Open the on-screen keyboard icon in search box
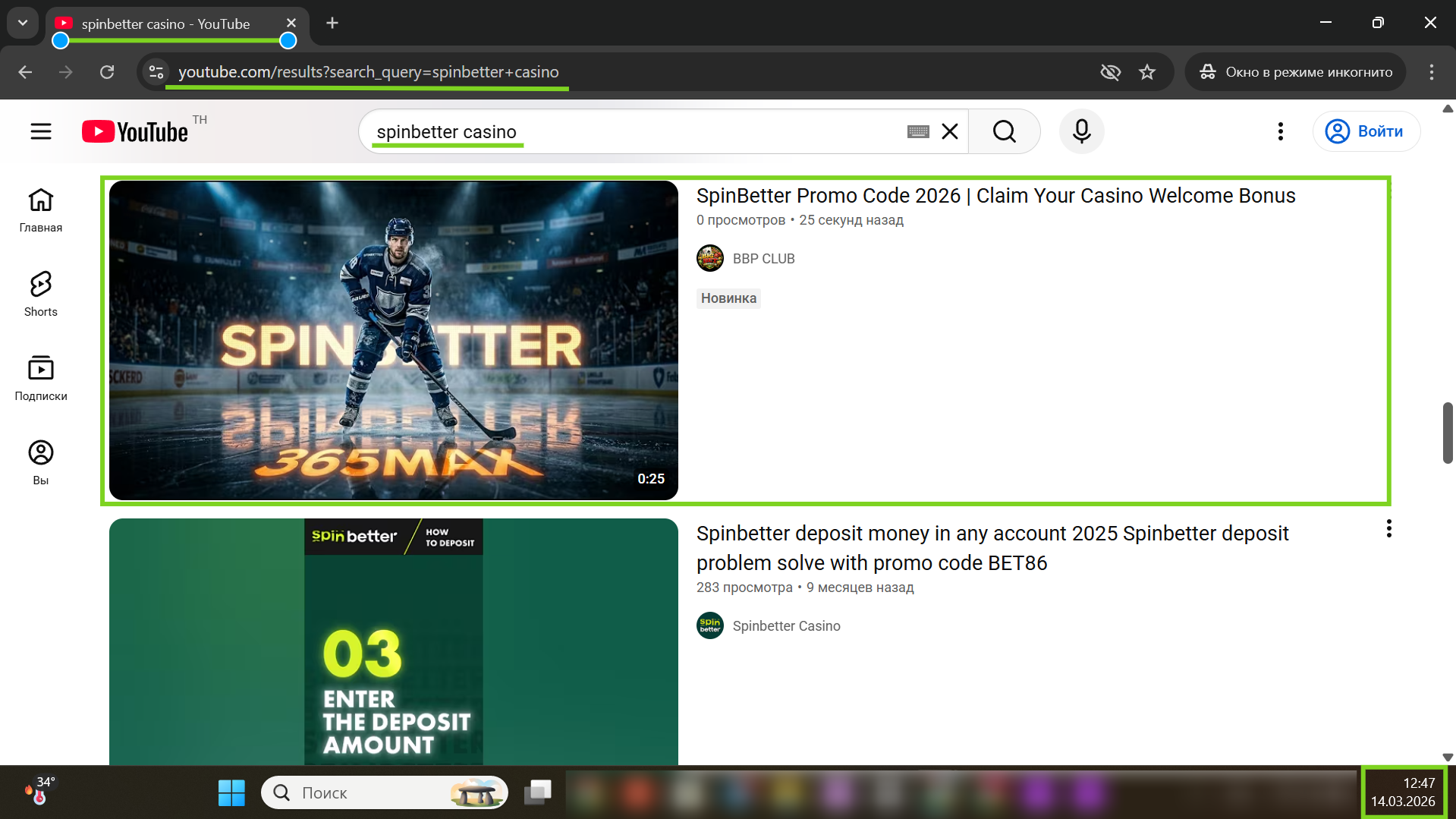The width and height of the screenshot is (1456, 819). (x=917, y=131)
